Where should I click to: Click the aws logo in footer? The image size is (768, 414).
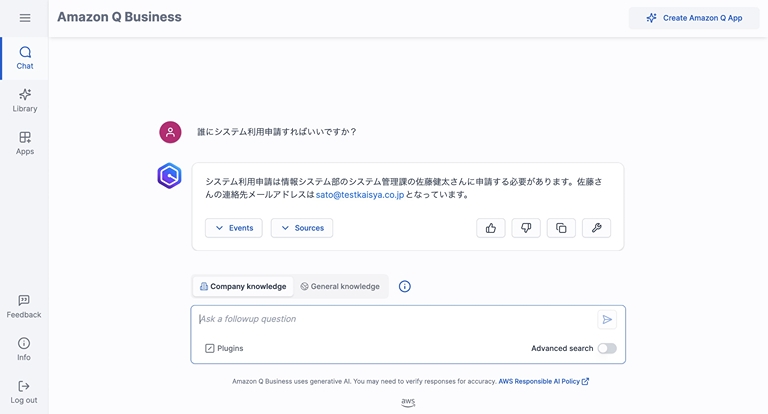point(408,402)
